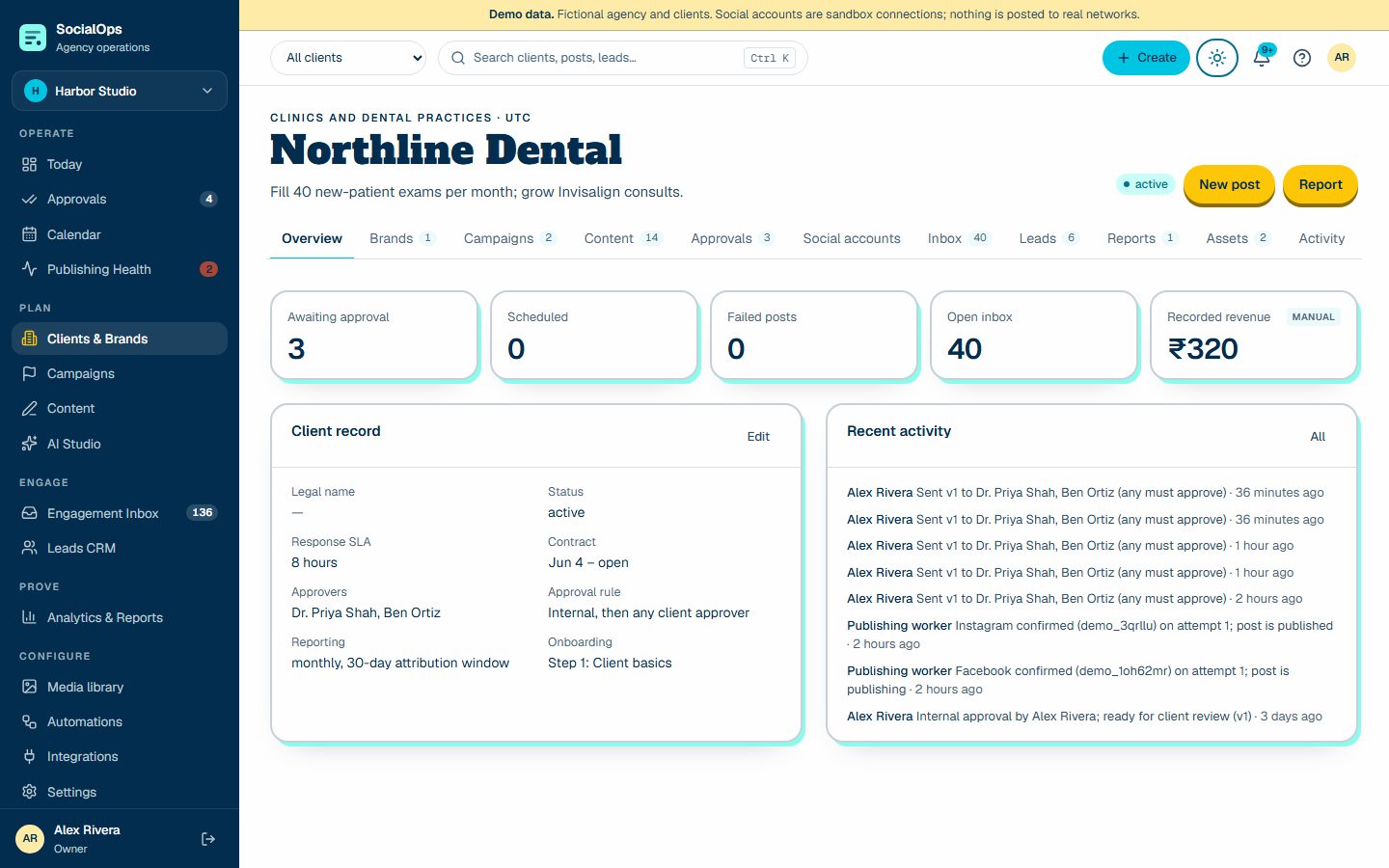Screen dimensions: 1389x868
Task: Click the Publishing Health pulse icon
Action: click(30, 269)
